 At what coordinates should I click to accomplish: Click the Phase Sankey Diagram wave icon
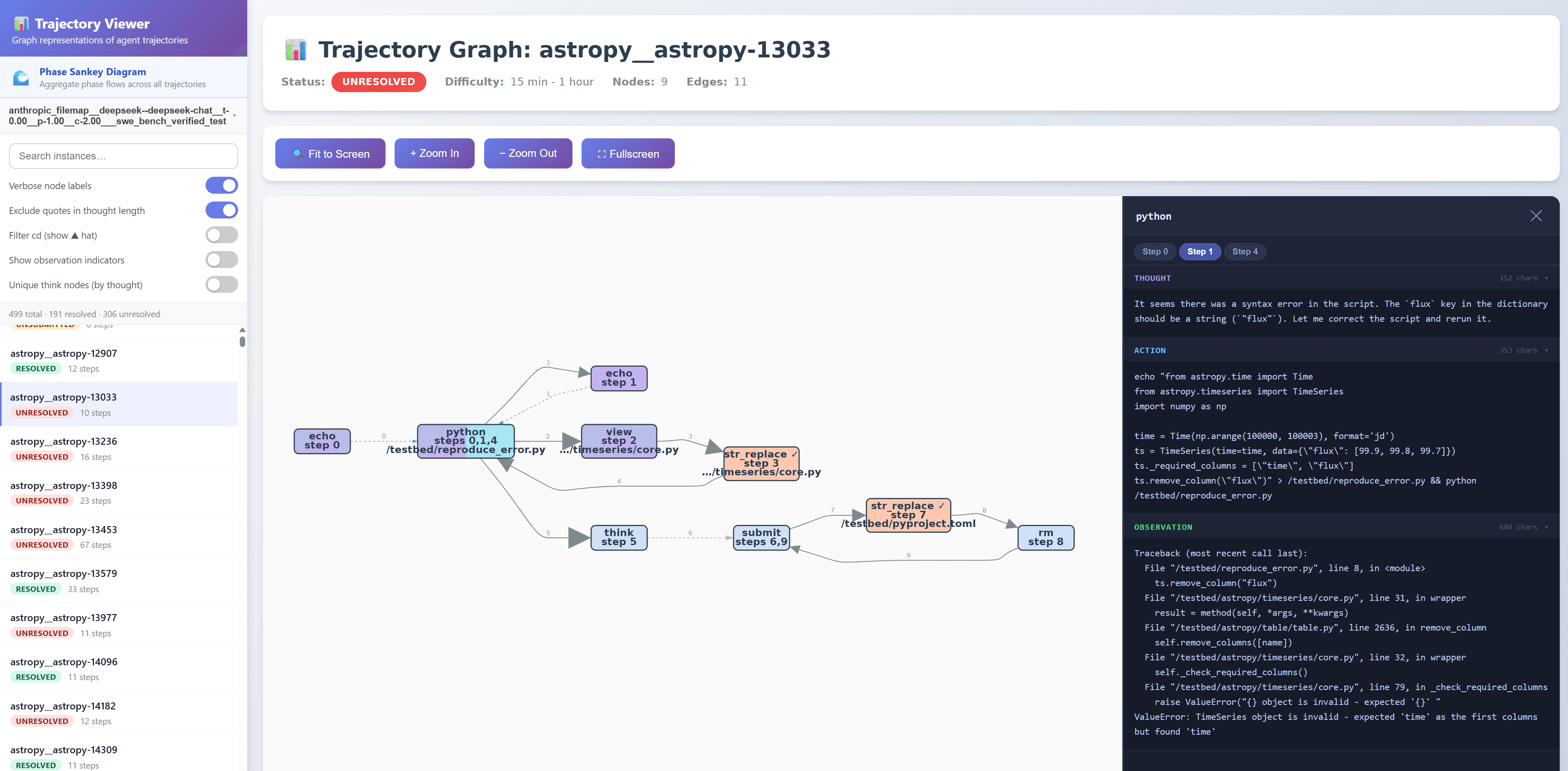pos(21,77)
